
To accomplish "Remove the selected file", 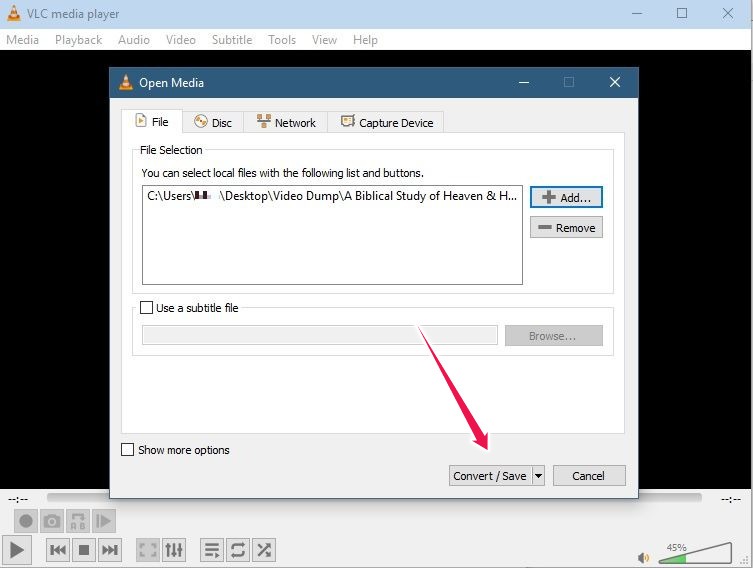I will coord(566,228).
